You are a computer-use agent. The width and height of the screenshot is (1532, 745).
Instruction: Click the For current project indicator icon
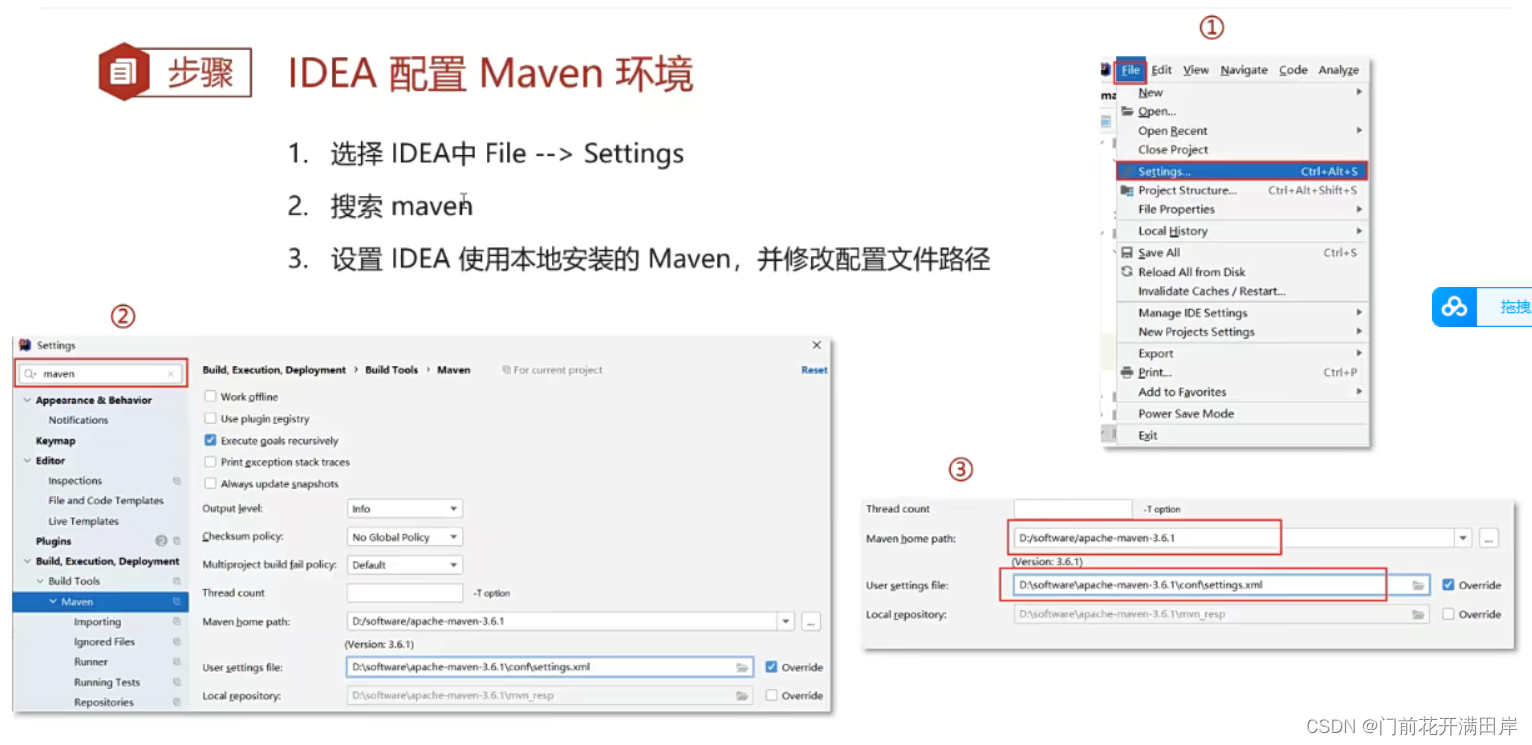tap(506, 370)
